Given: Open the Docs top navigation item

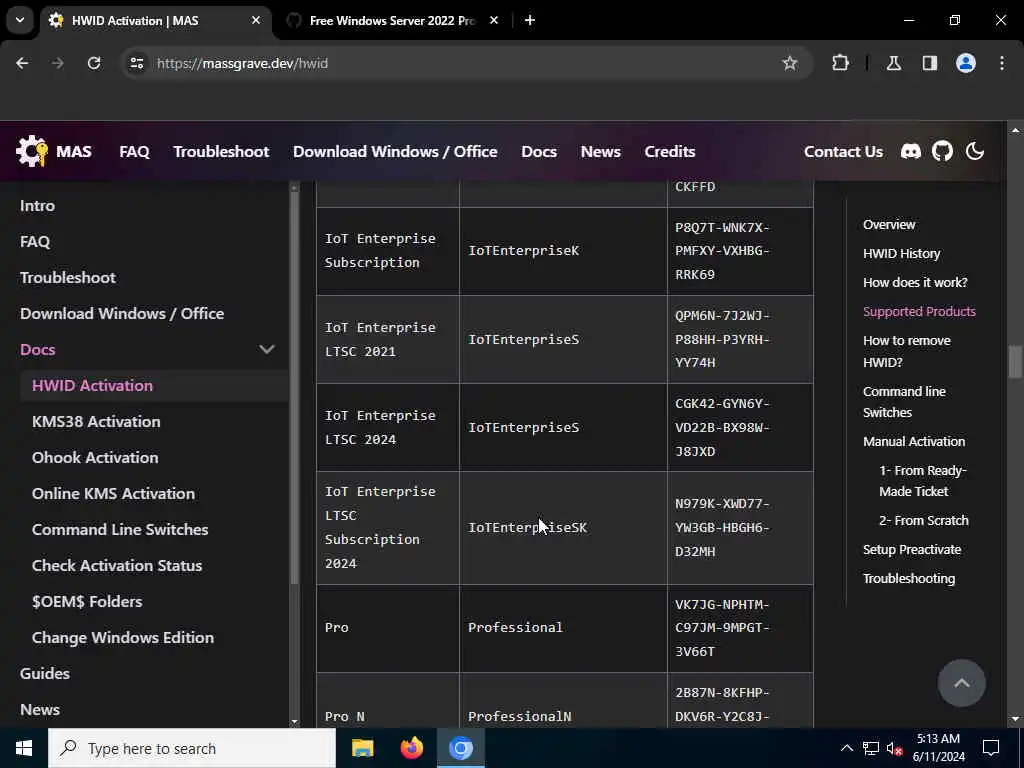Looking at the screenshot, I should tap(539, 152).
